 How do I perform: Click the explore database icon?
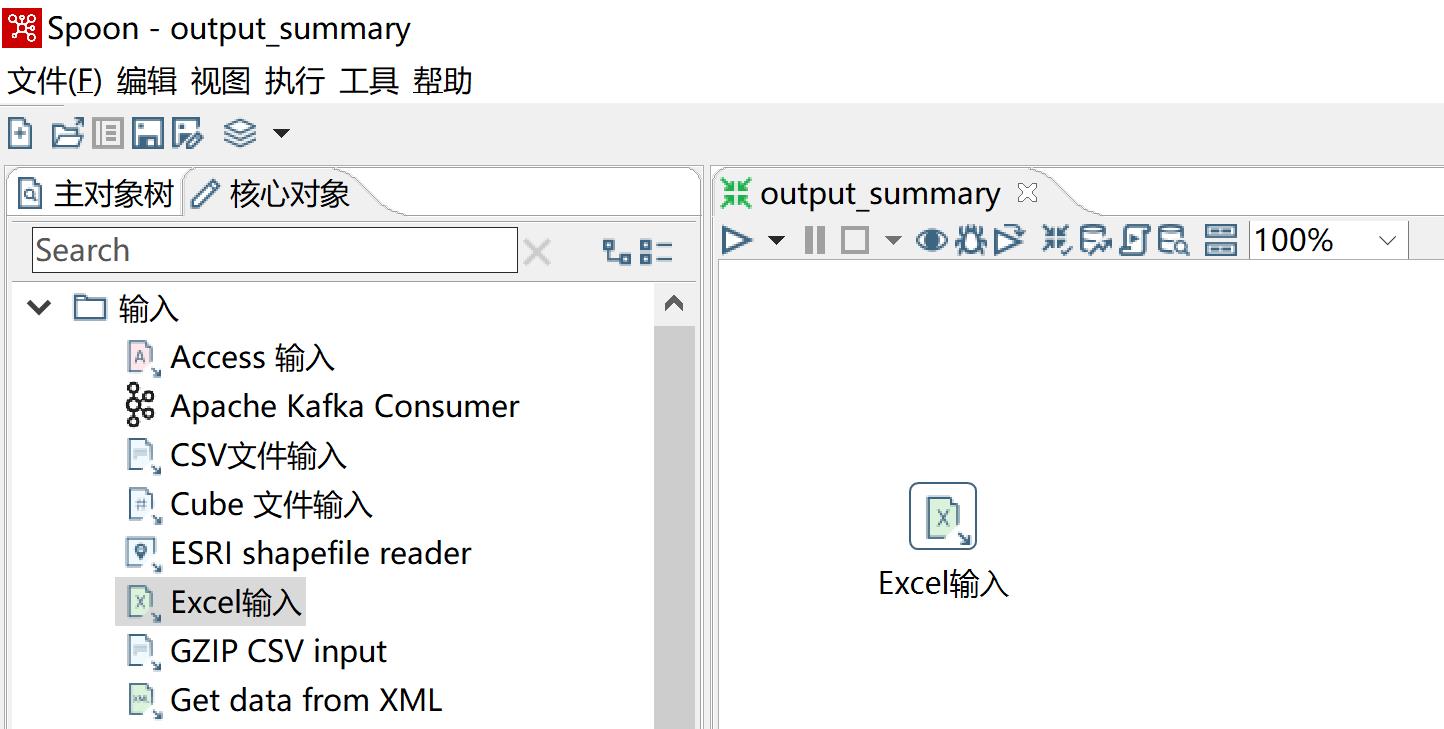(x=1173, y=240)
